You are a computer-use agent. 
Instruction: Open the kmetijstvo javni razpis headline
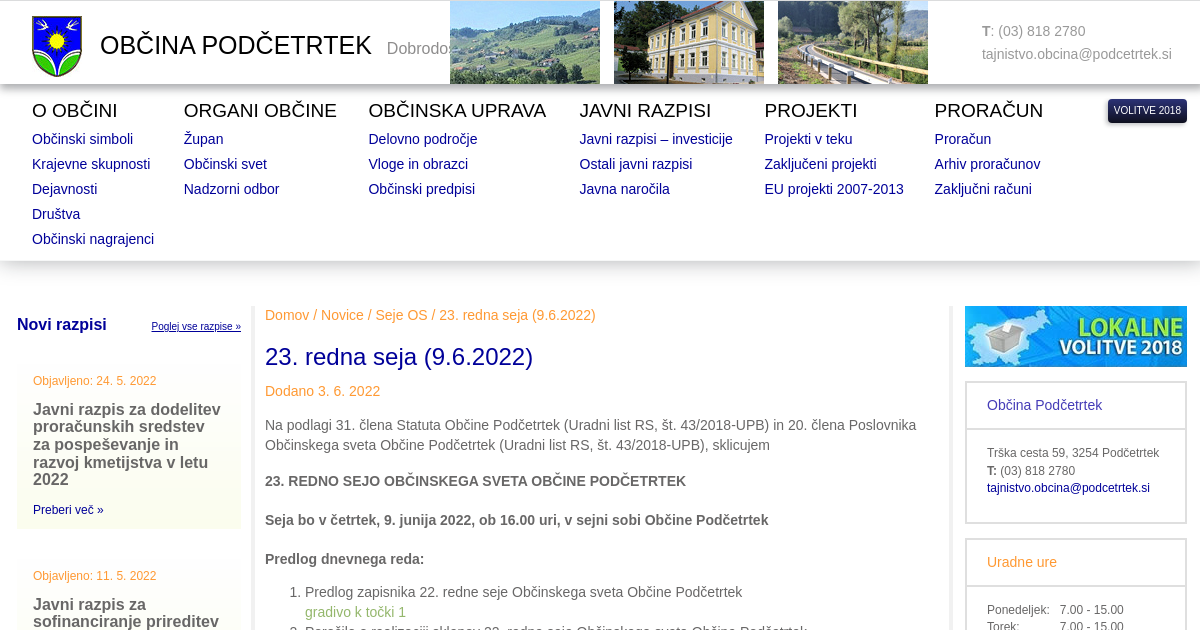128,444
